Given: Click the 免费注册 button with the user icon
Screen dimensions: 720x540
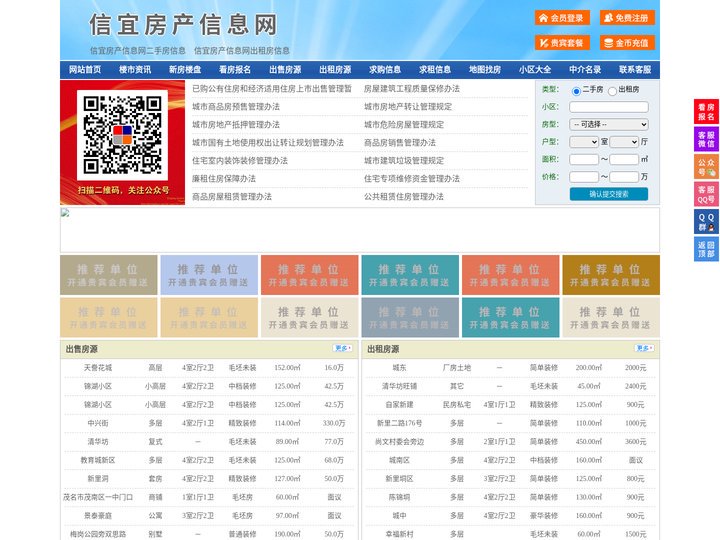Looking at the screenshot, I should click(x=627, y=18).
